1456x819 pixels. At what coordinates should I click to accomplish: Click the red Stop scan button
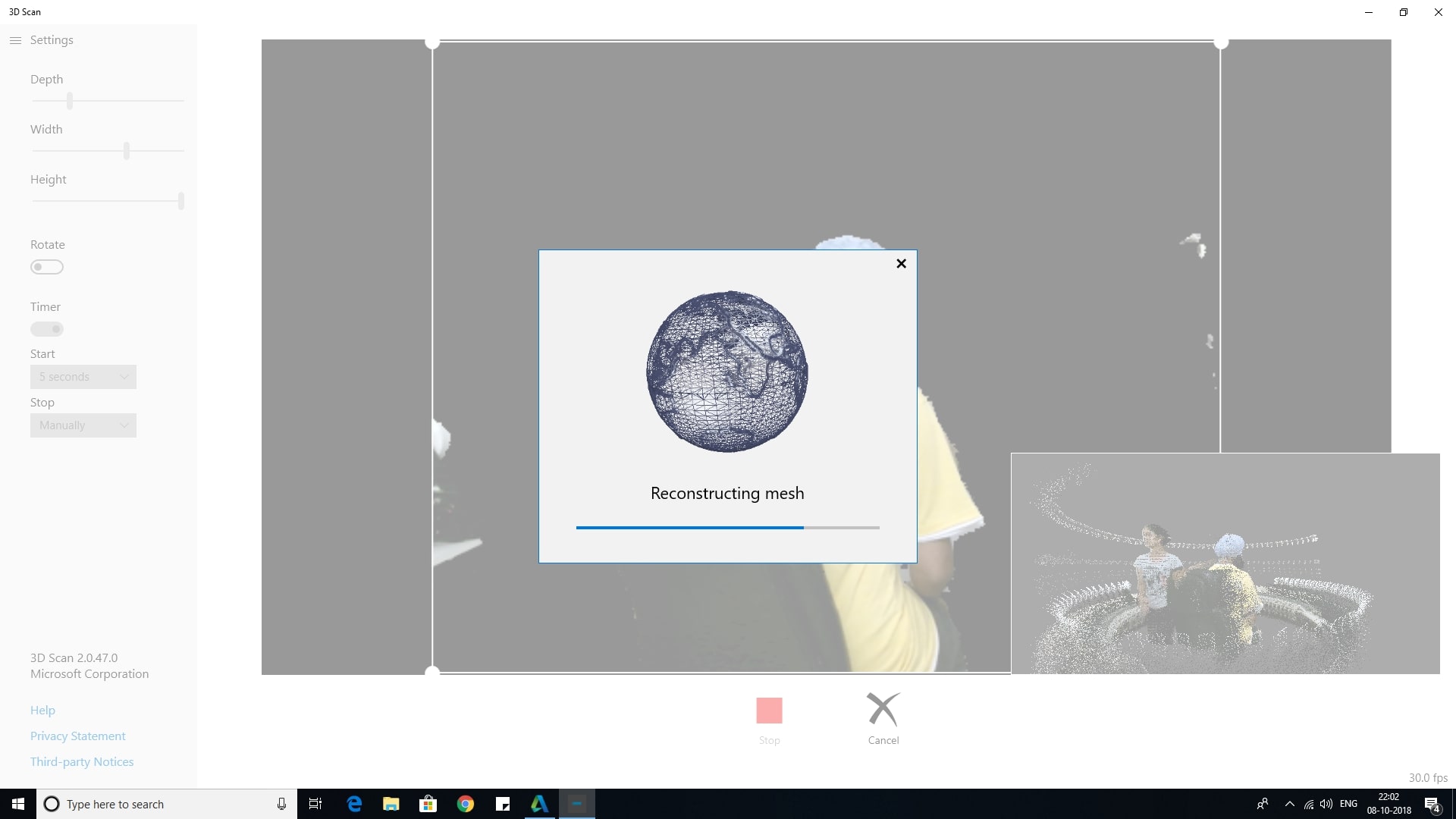coord(769,711)
